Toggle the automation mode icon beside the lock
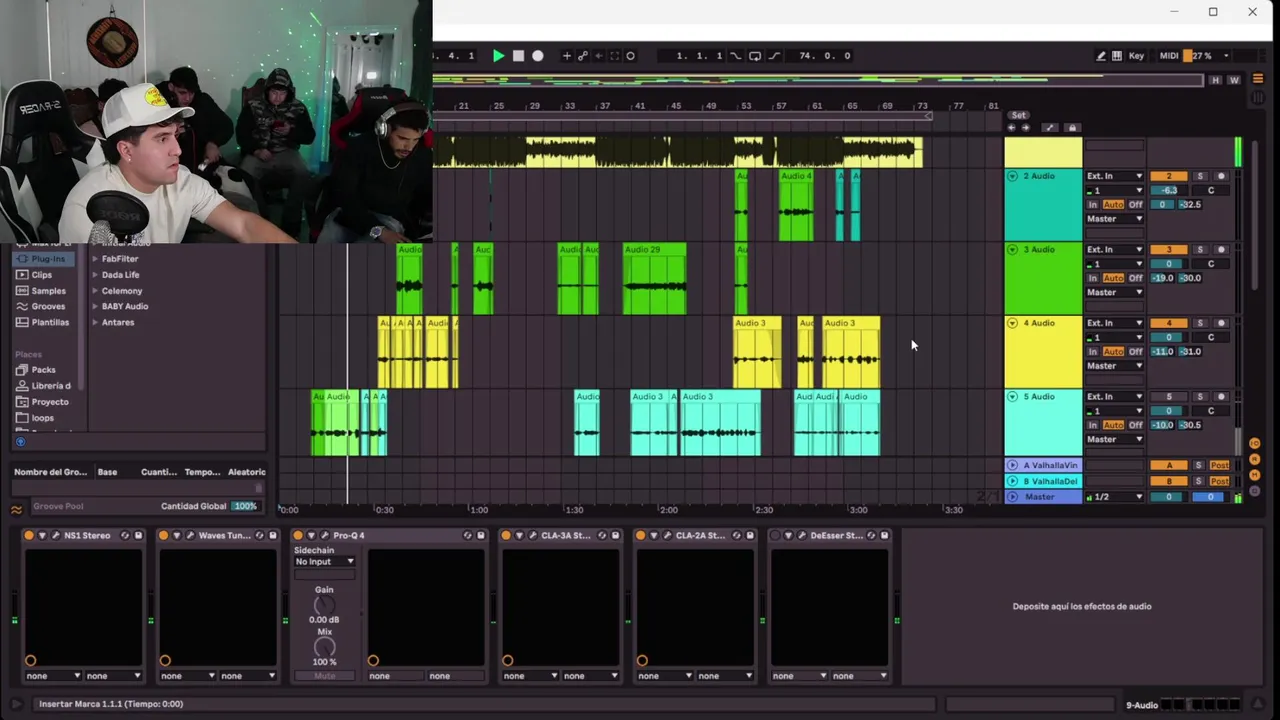 [x=1049, y=128]
